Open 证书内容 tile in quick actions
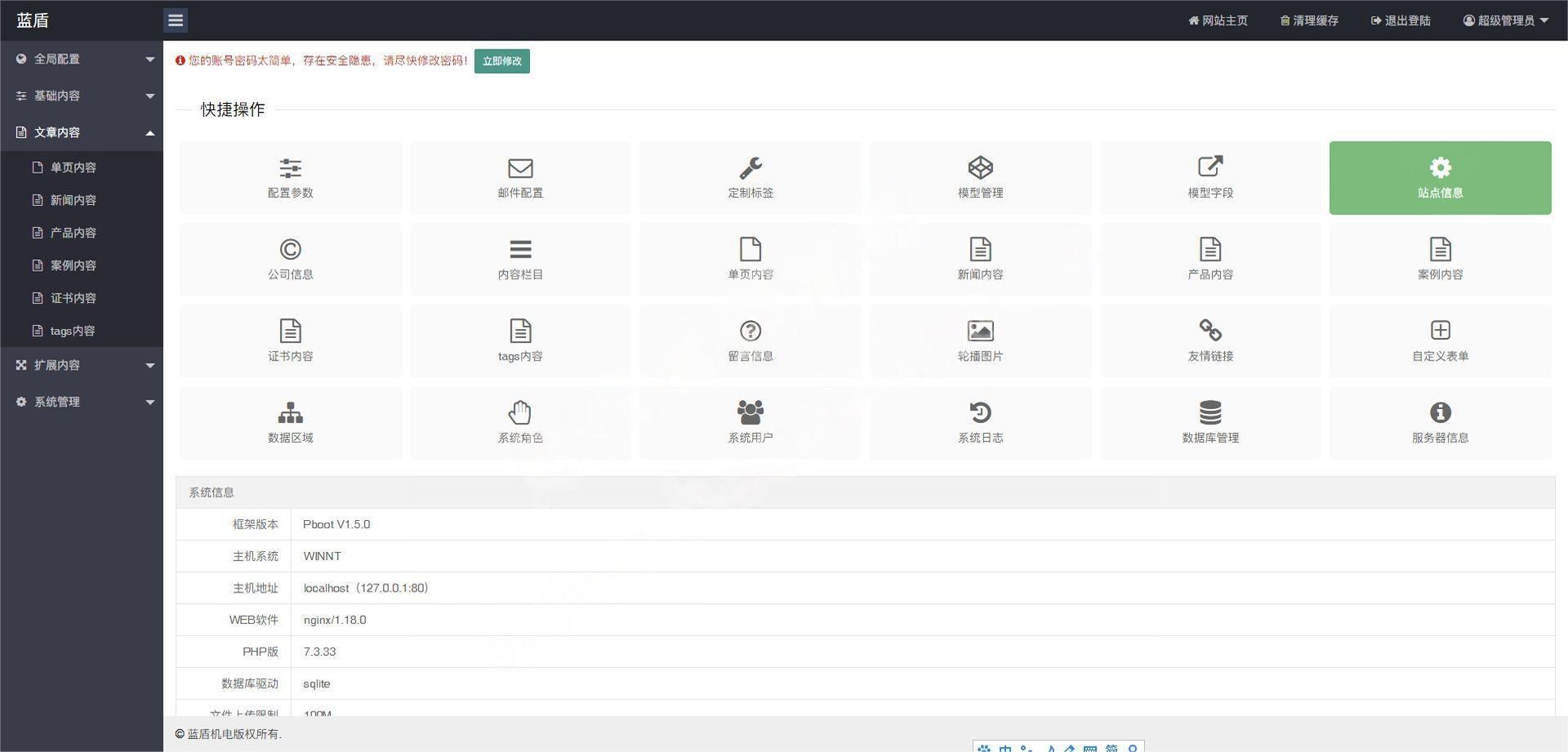Screen dimensions: 1568x752 (x=290, y=341)
